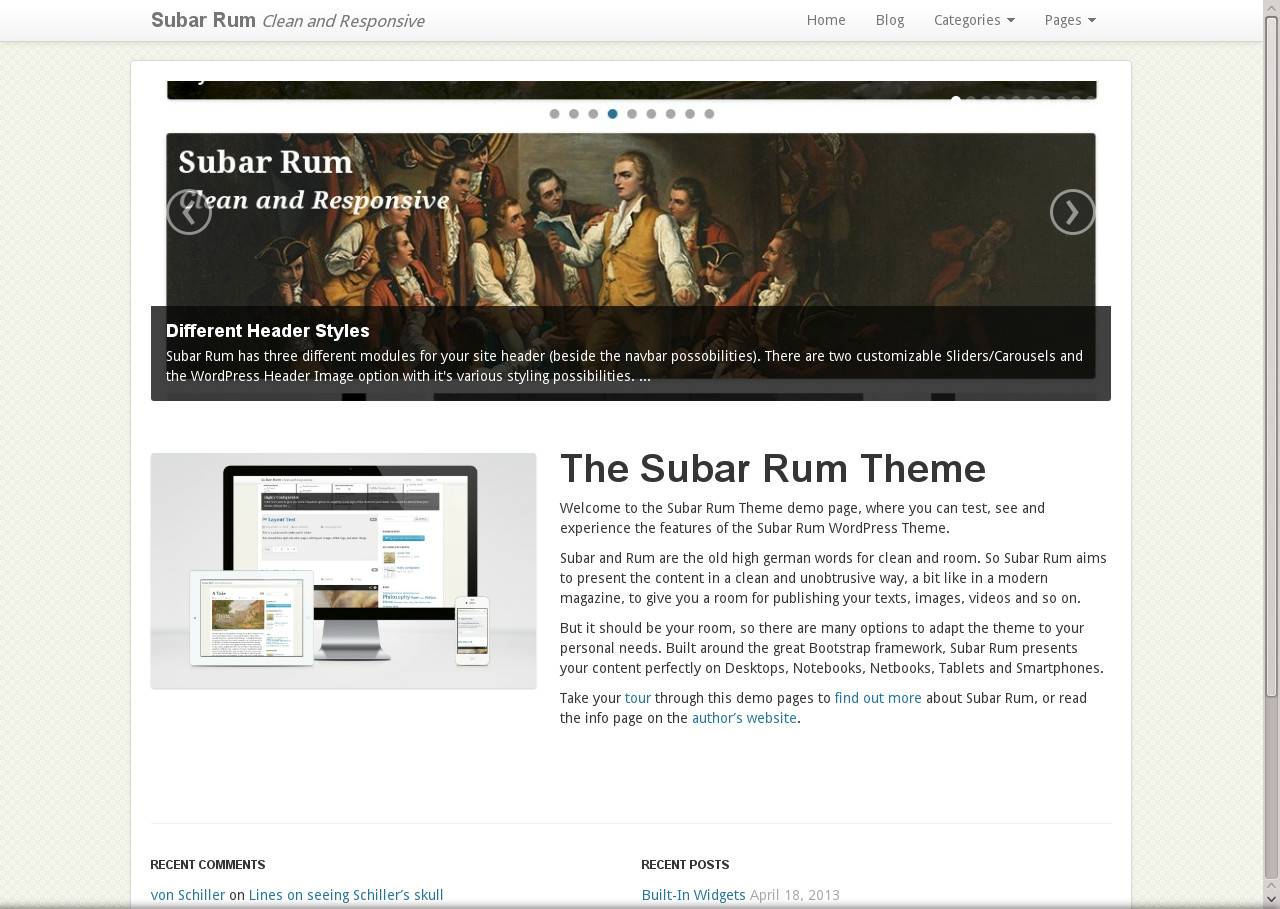Select the eighth carousel indicator dot
The image size is (1280, 909).
point(690,114)
